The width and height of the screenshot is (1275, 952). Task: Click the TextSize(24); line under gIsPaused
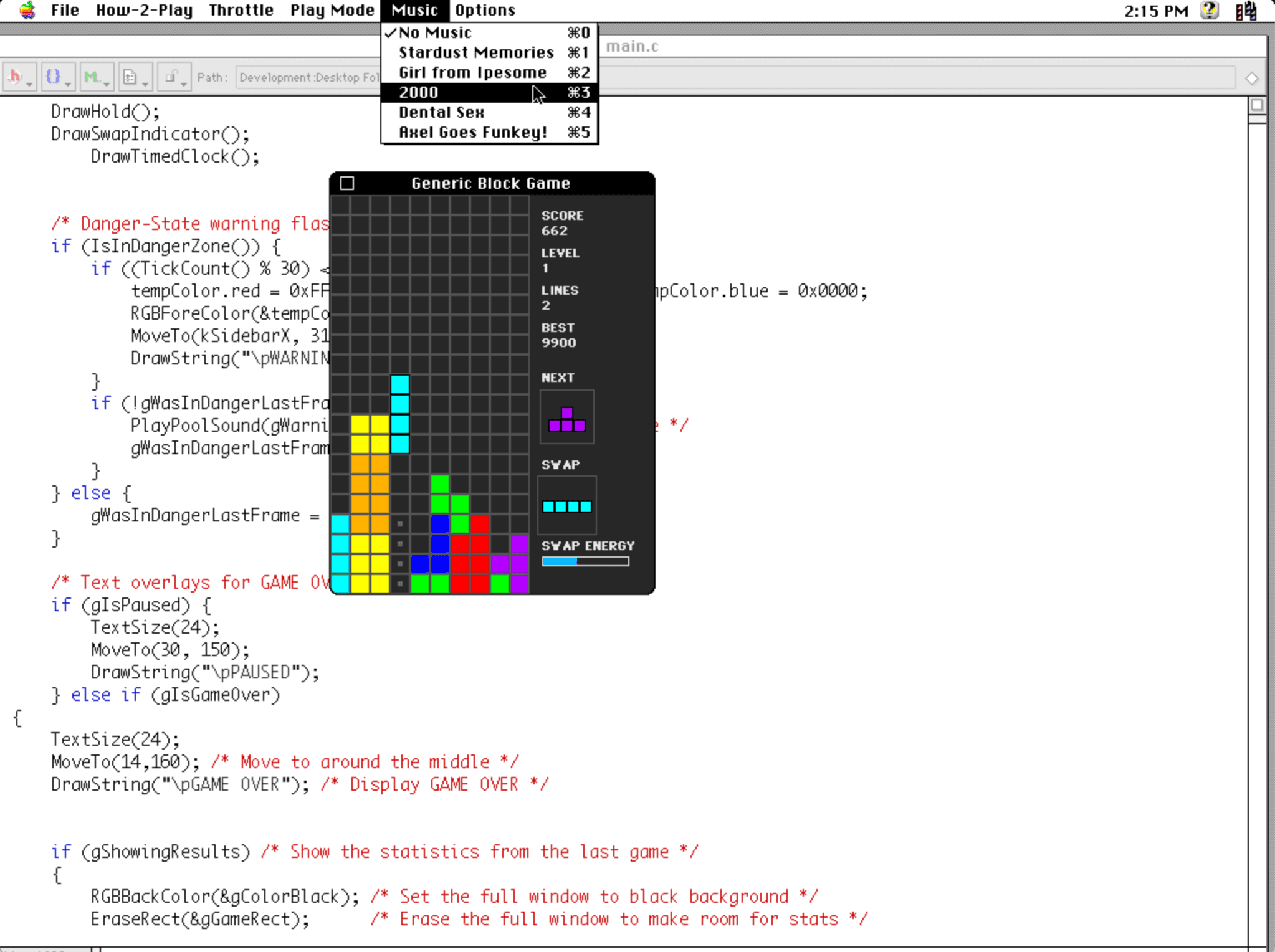tap(155, 627)
